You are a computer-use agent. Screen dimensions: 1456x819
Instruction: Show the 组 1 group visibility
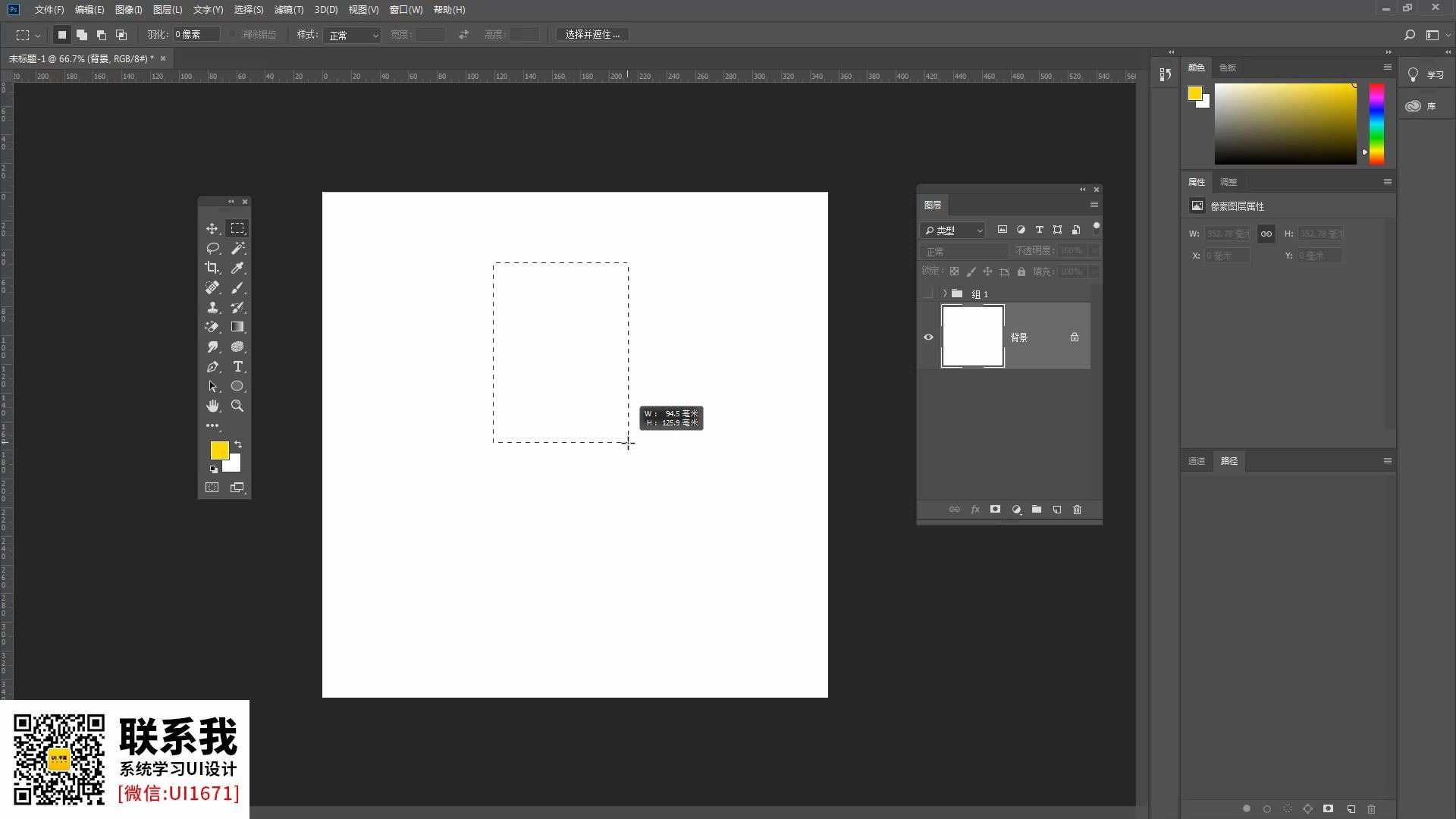[x=928, y=293]
